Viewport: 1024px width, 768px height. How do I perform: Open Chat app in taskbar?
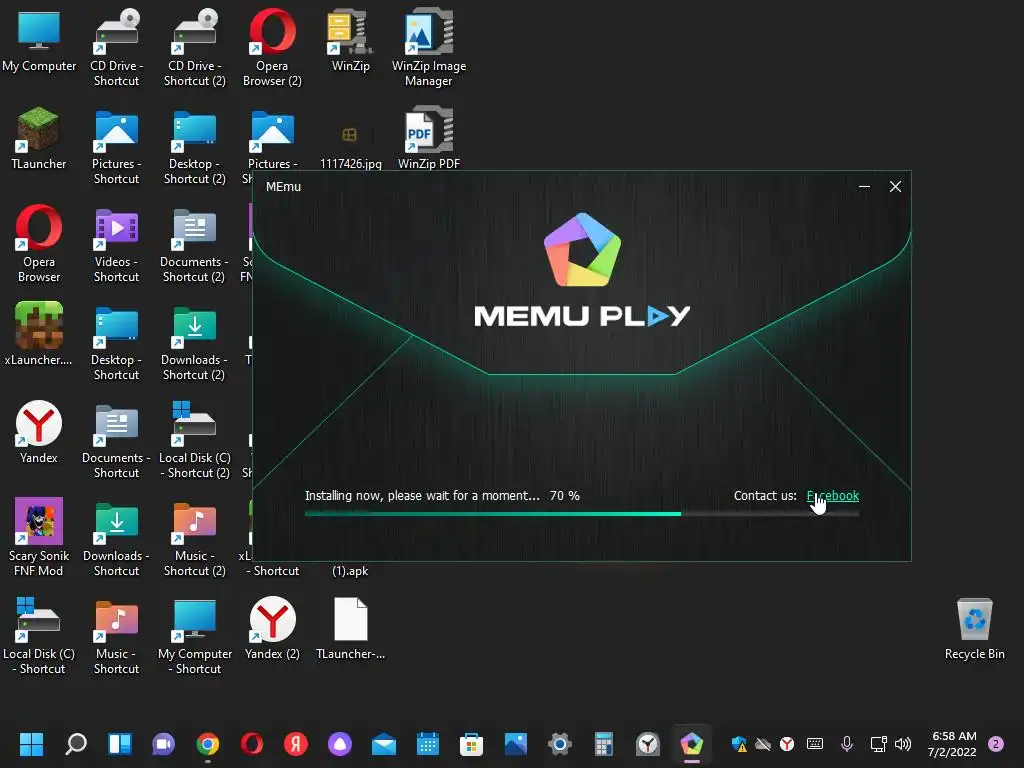point(163,744)
